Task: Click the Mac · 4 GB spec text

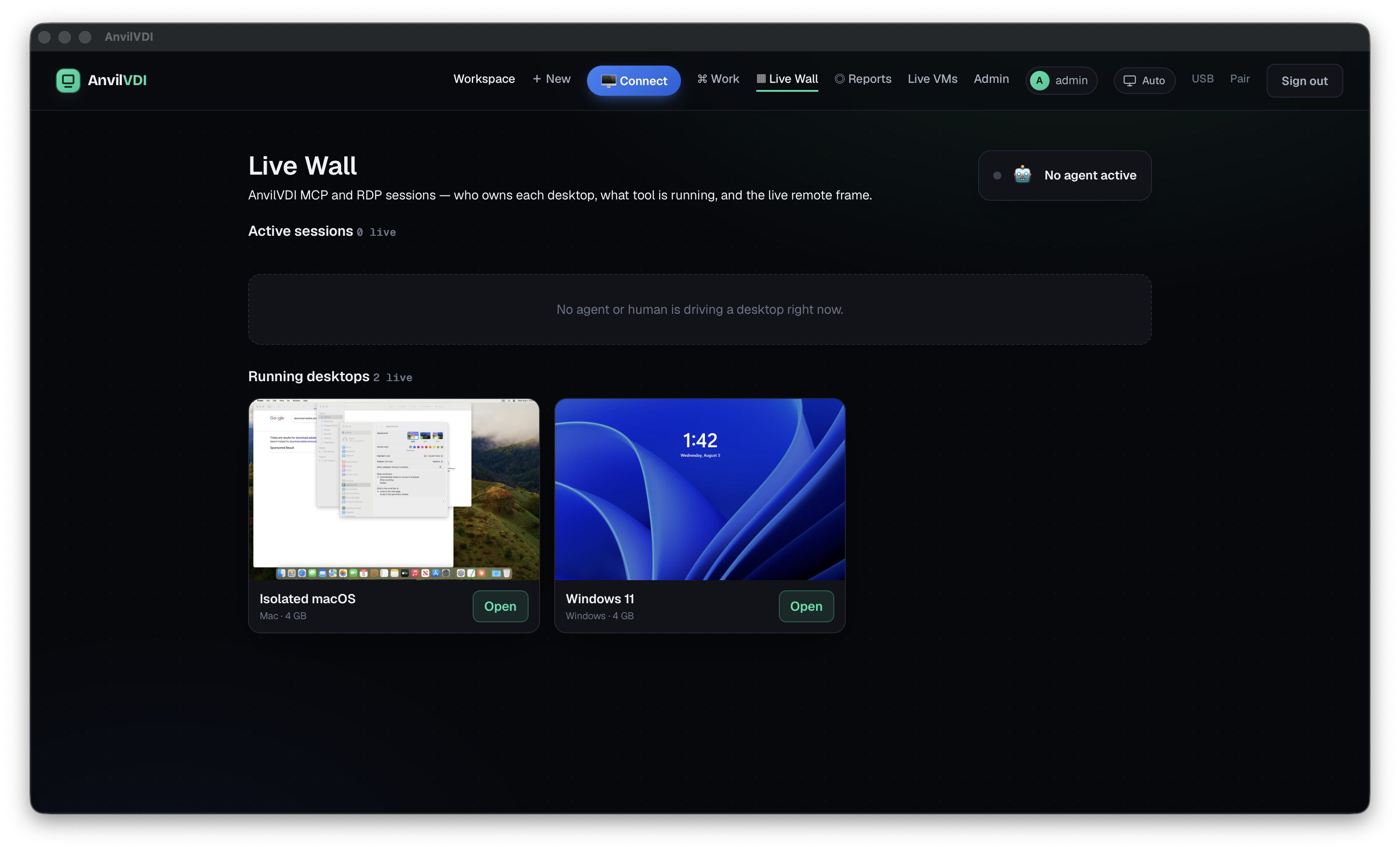Action: coord(283,616)
